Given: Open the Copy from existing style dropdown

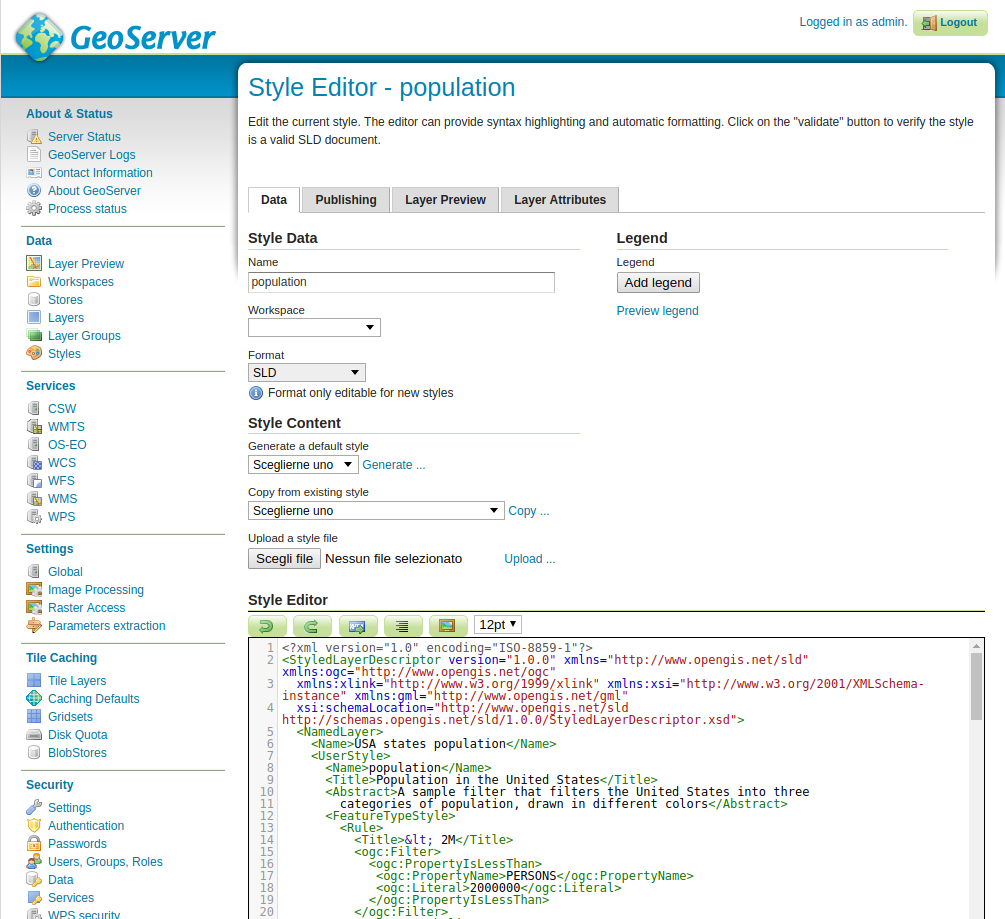Looking at the screenshot, I should [x=376, y=511].
